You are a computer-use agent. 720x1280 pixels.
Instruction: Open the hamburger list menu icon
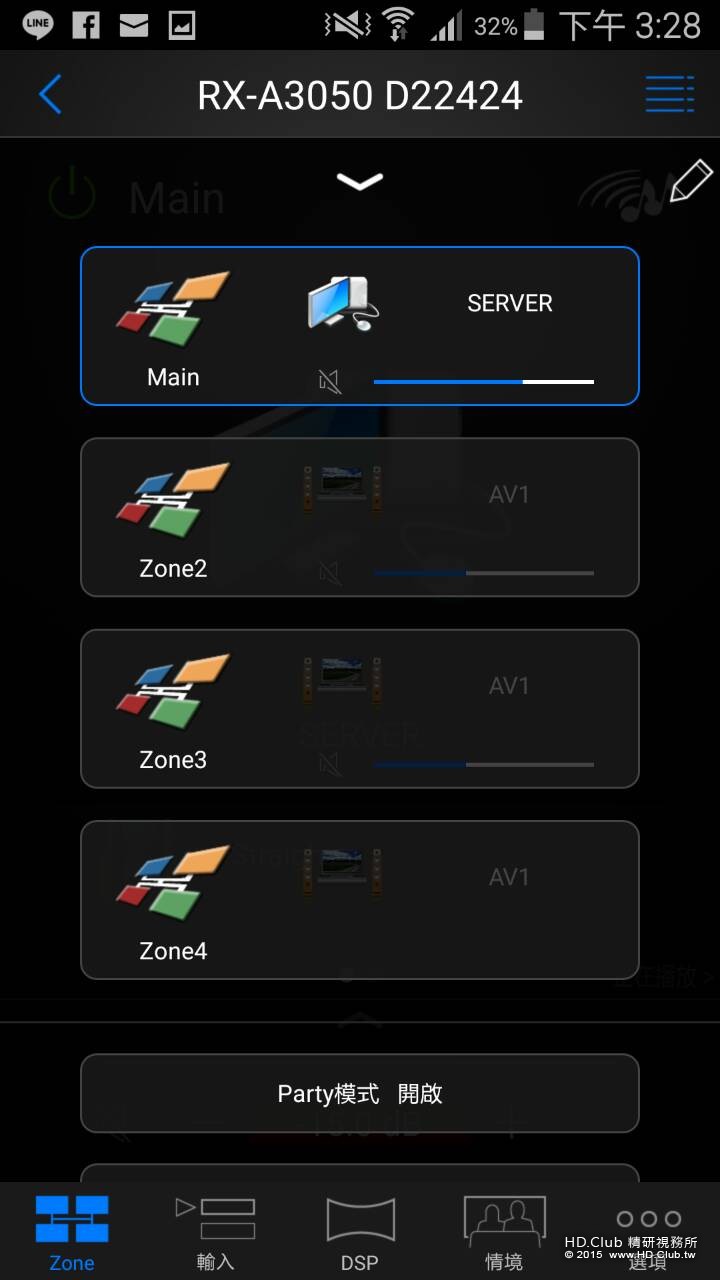tap(669, 95)
